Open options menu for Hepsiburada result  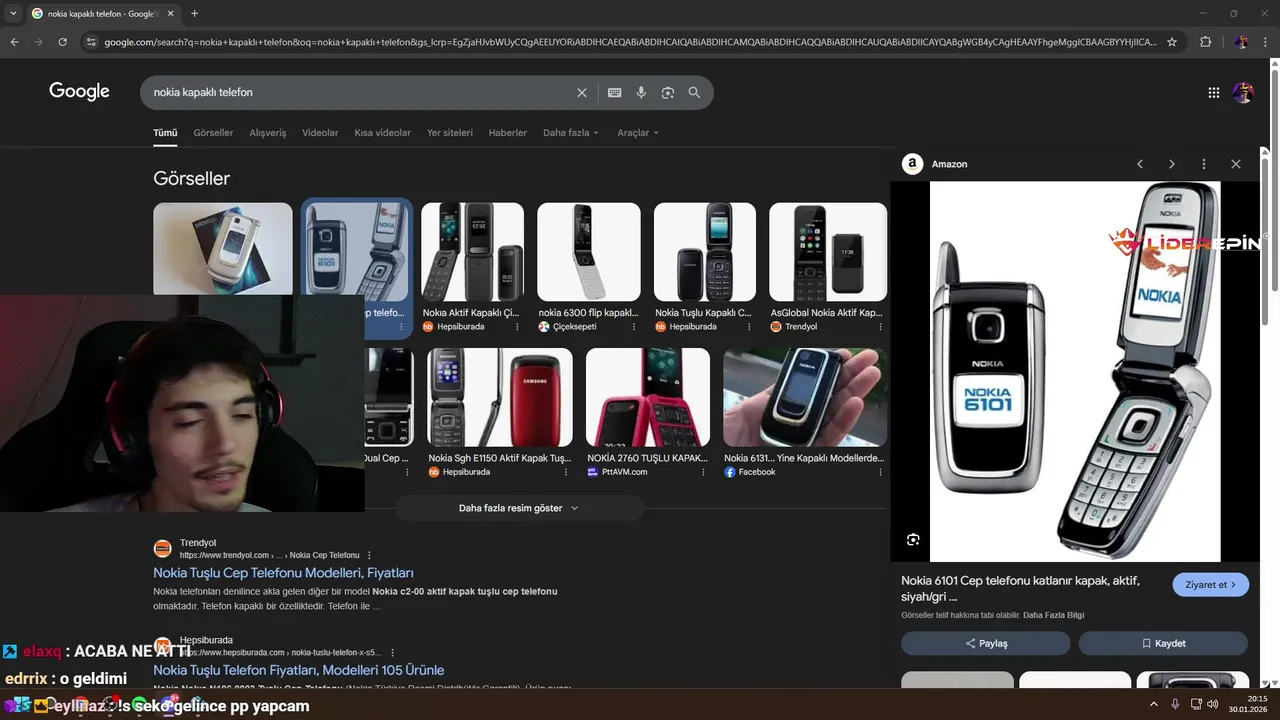[392, 652]
